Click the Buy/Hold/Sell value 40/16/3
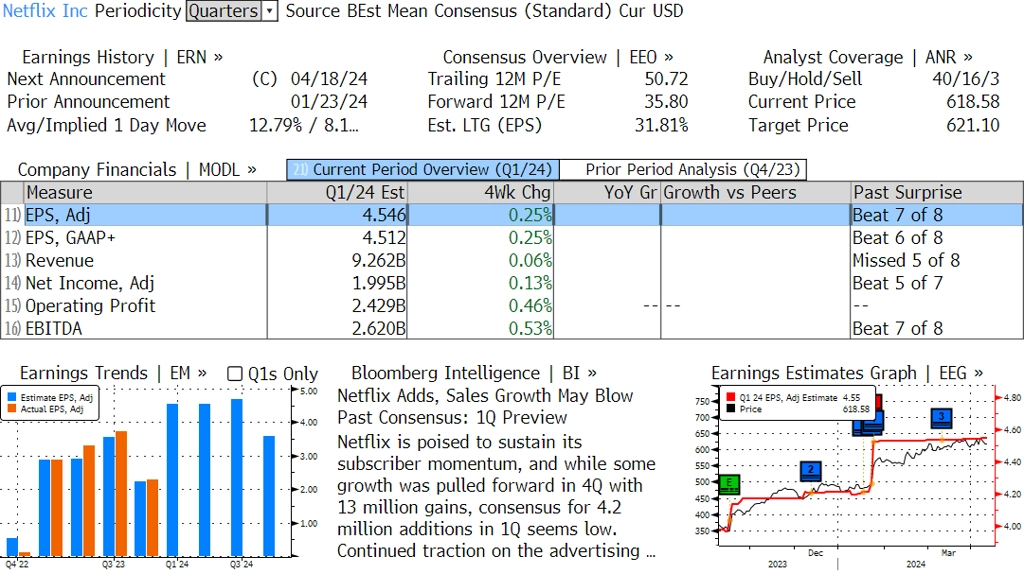Image resolution: width=1024 pixels, height=574 pixels. pos(966,79)
